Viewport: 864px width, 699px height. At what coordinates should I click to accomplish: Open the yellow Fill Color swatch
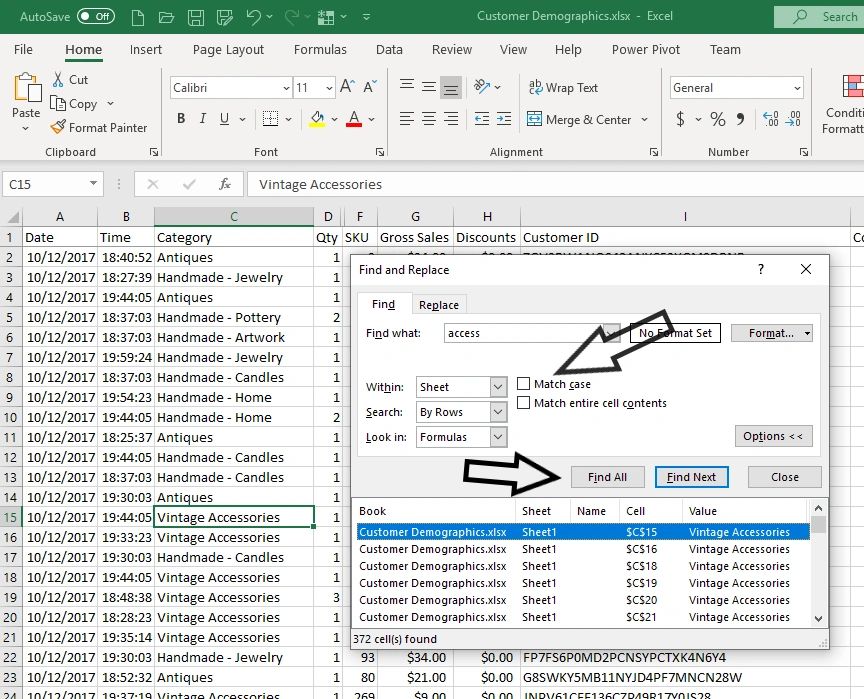coord(317,119)
